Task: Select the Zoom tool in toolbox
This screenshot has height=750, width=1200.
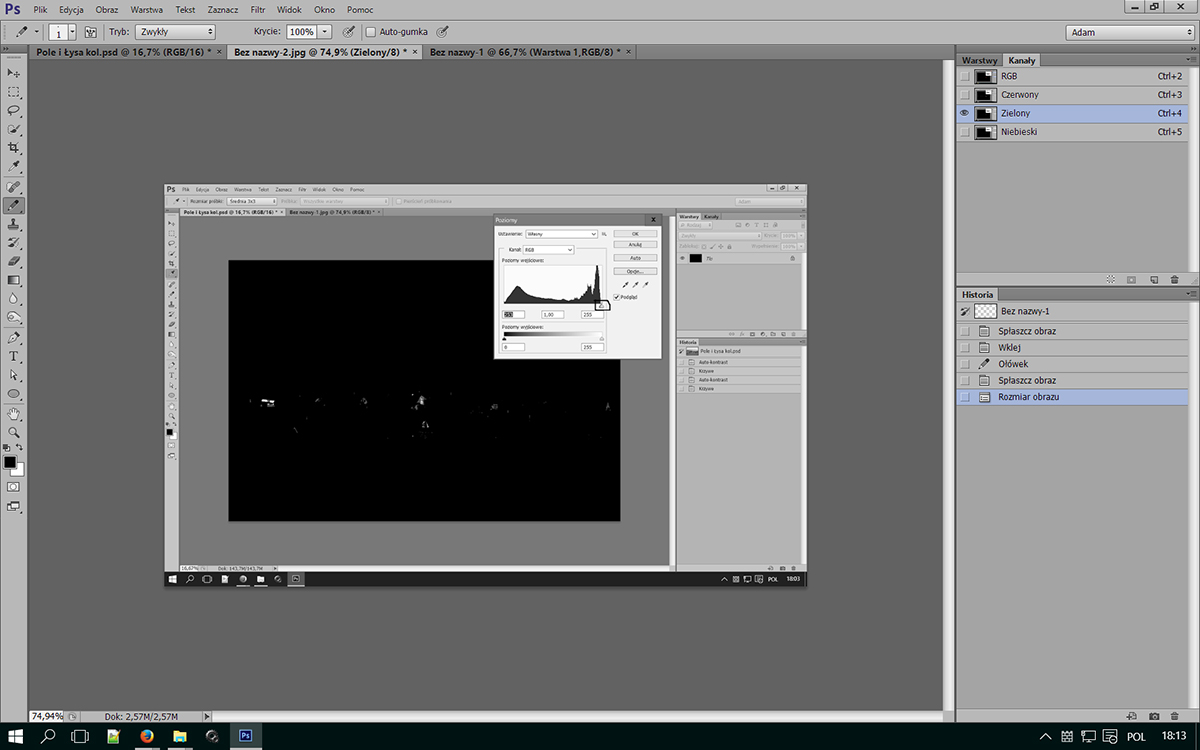Action: [14, 432]
